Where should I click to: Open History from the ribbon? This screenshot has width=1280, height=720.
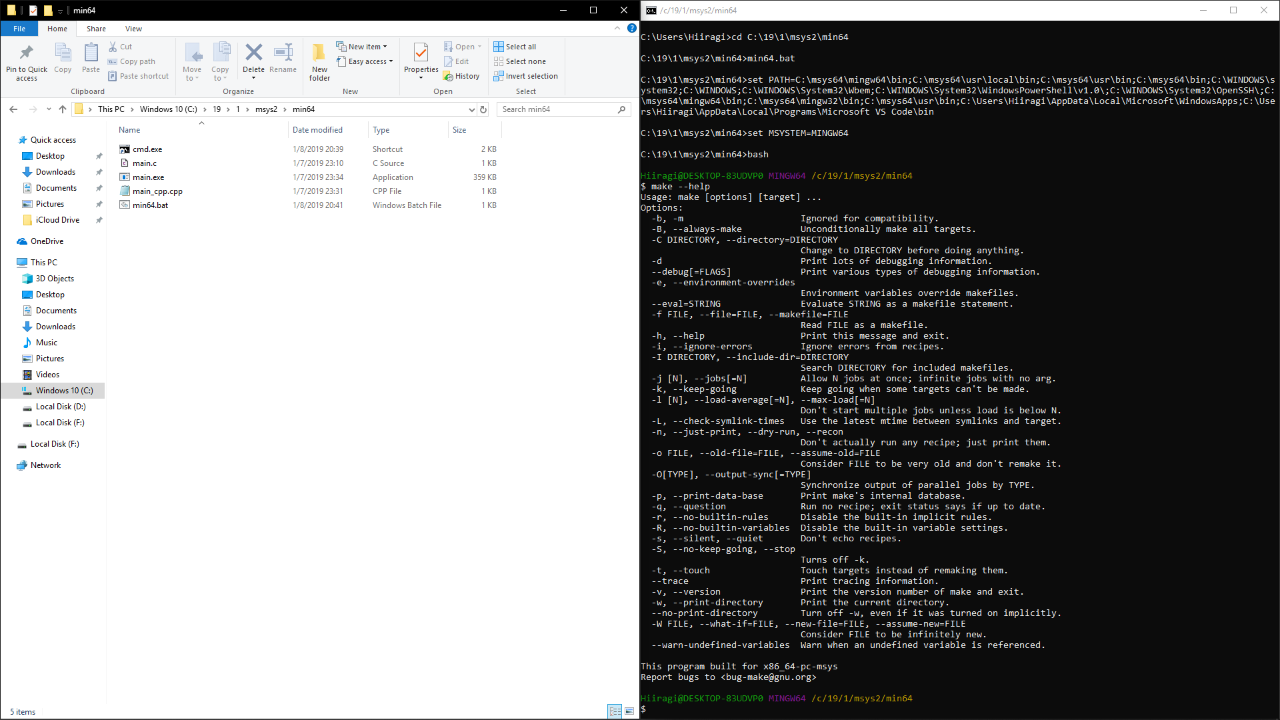[x=461, y=76]
